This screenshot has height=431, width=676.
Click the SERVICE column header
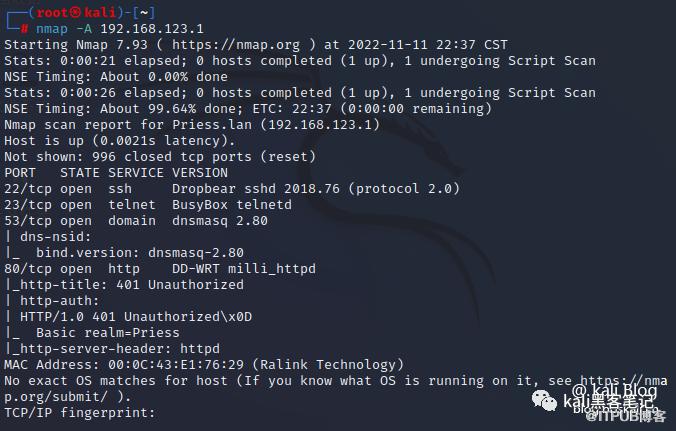136,173
